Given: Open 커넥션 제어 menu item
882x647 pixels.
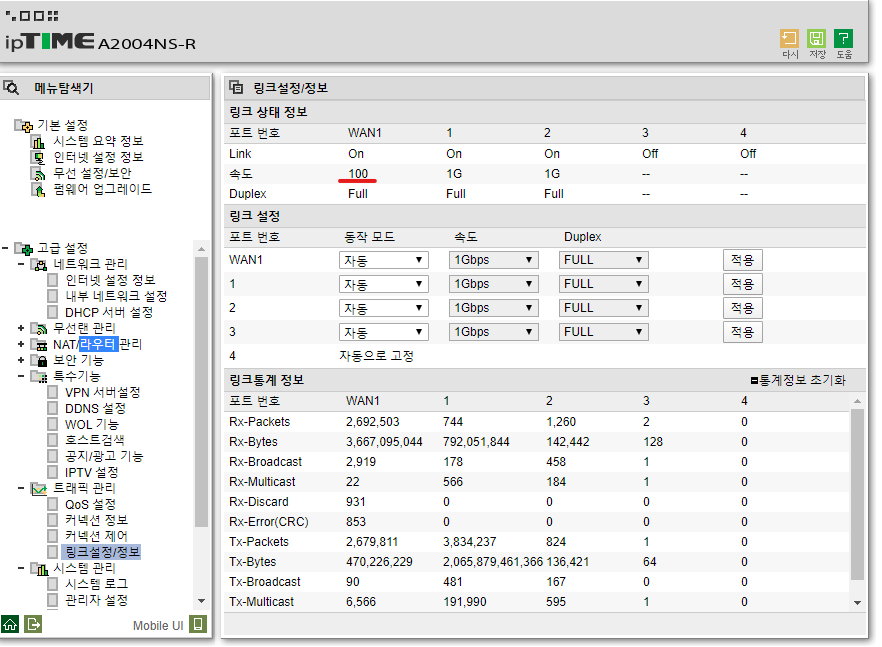Looking at the screenshot, I should (x=96, y=536).
